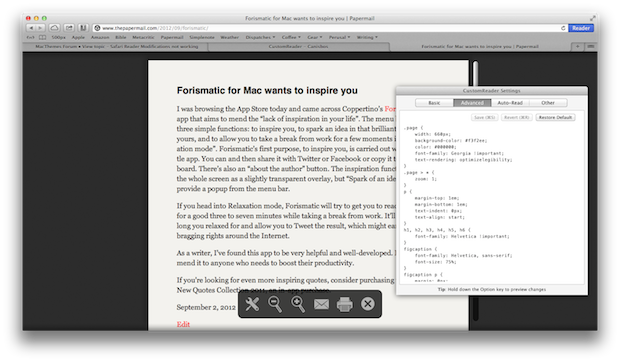This screenshot has width=620, height=362.
Task: Open the Other settings tab
Action: click(x=548, y=103)
